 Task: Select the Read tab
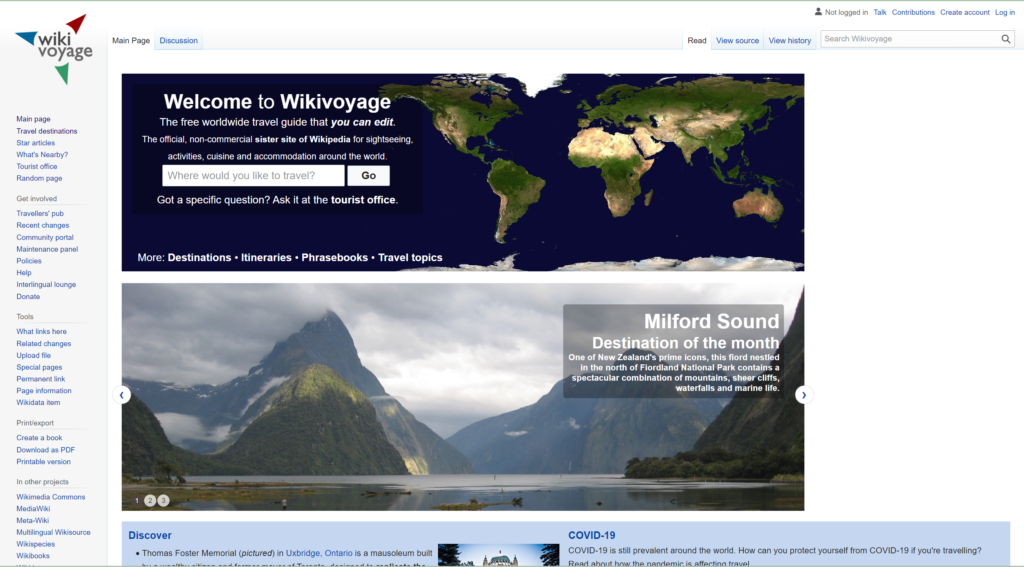(x=697, y=40)
